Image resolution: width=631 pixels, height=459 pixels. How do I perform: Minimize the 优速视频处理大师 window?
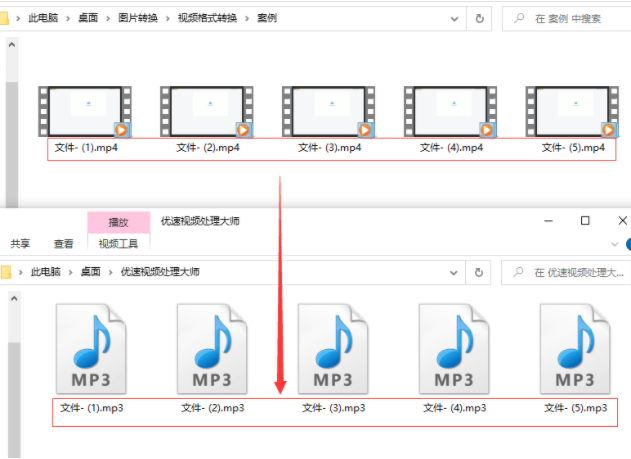click(x=549, y=221)
